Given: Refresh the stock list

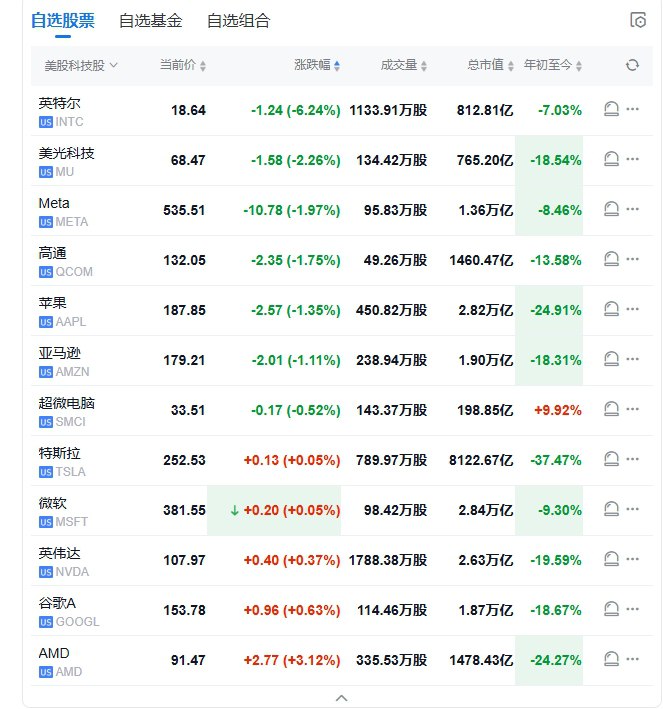Looking at the screenshot, I should pos(632,65).
